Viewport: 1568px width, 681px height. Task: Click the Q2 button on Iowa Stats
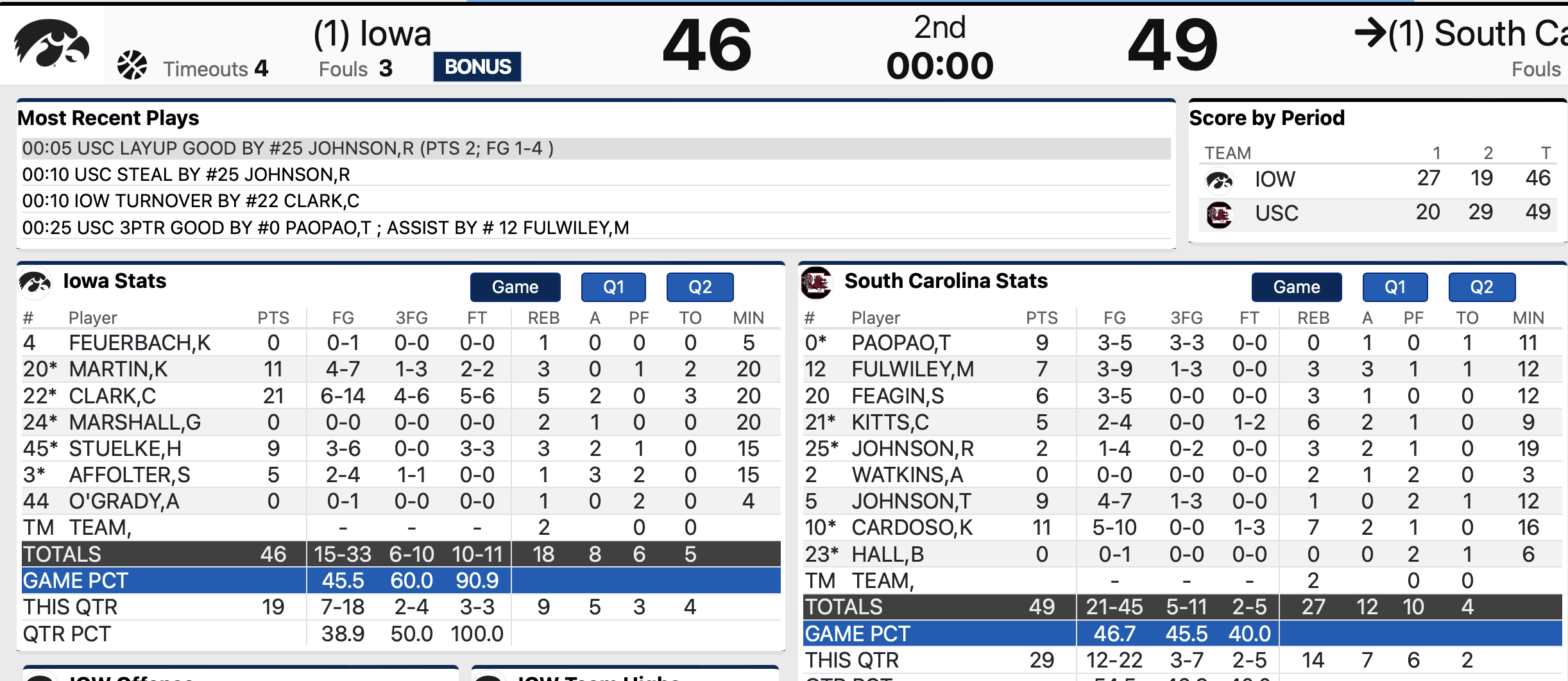point(700,287)
